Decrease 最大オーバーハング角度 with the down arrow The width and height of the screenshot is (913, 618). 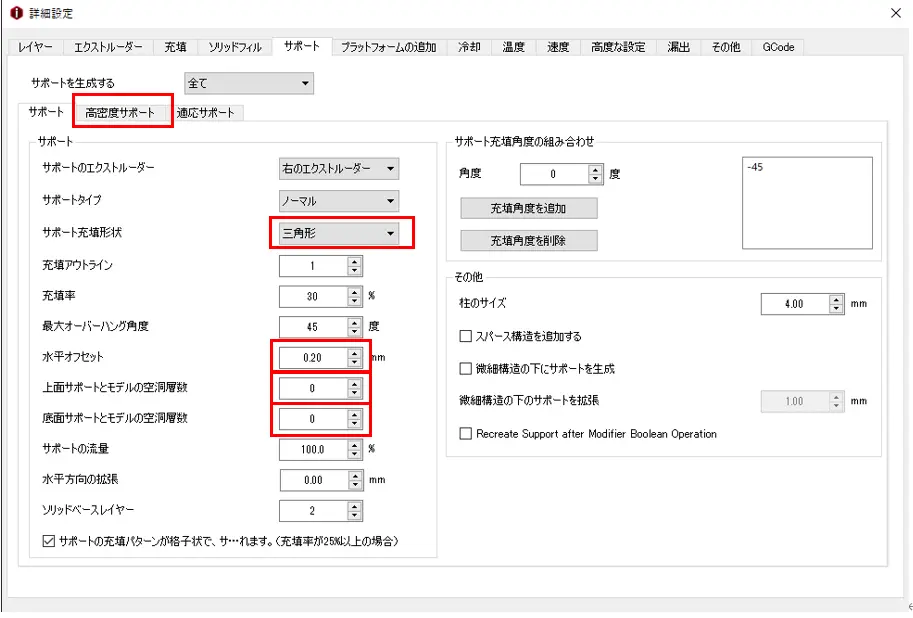(x=354, y=331)
